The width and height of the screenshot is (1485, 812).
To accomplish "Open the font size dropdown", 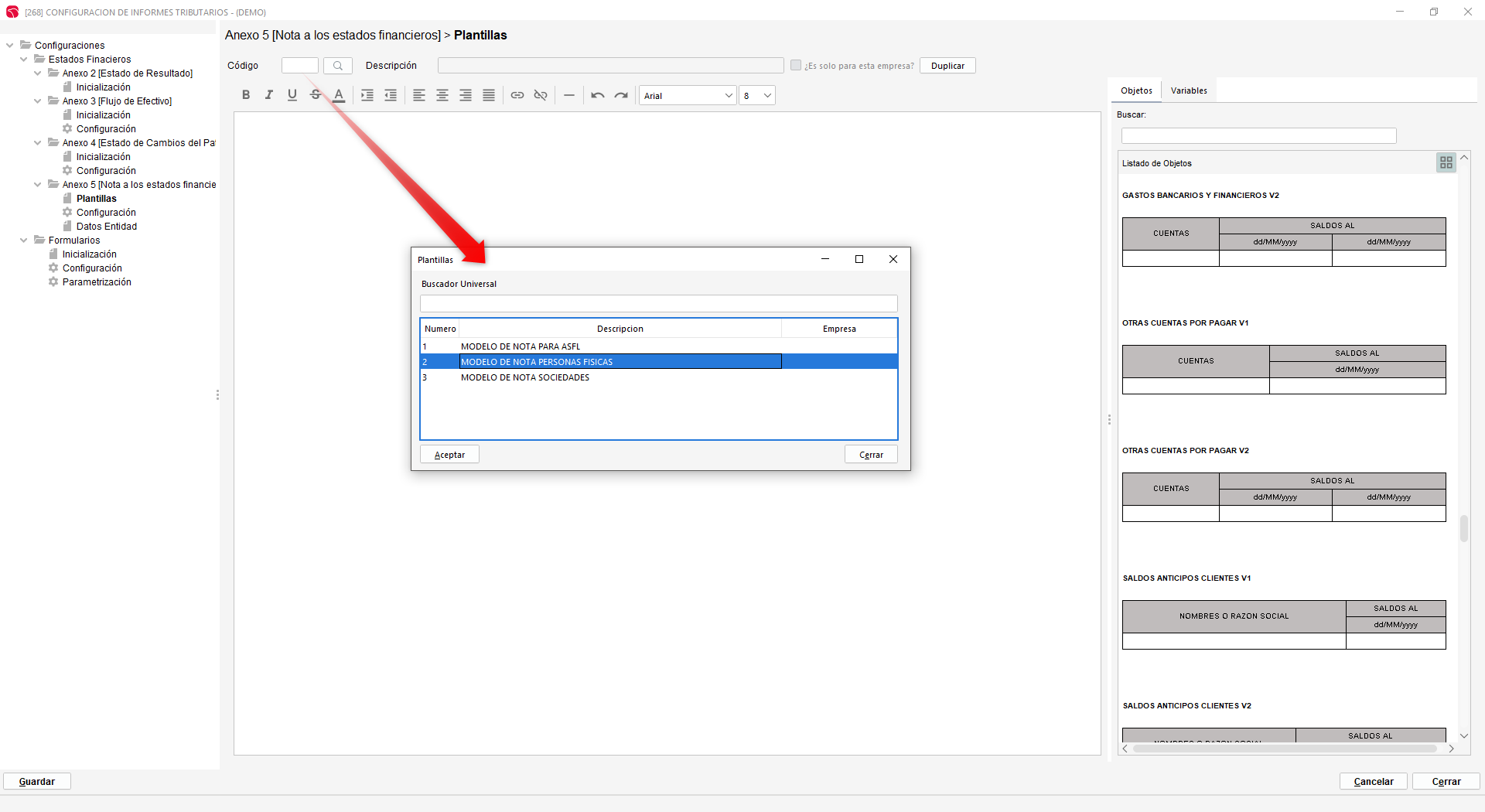I will coord(757,96).
